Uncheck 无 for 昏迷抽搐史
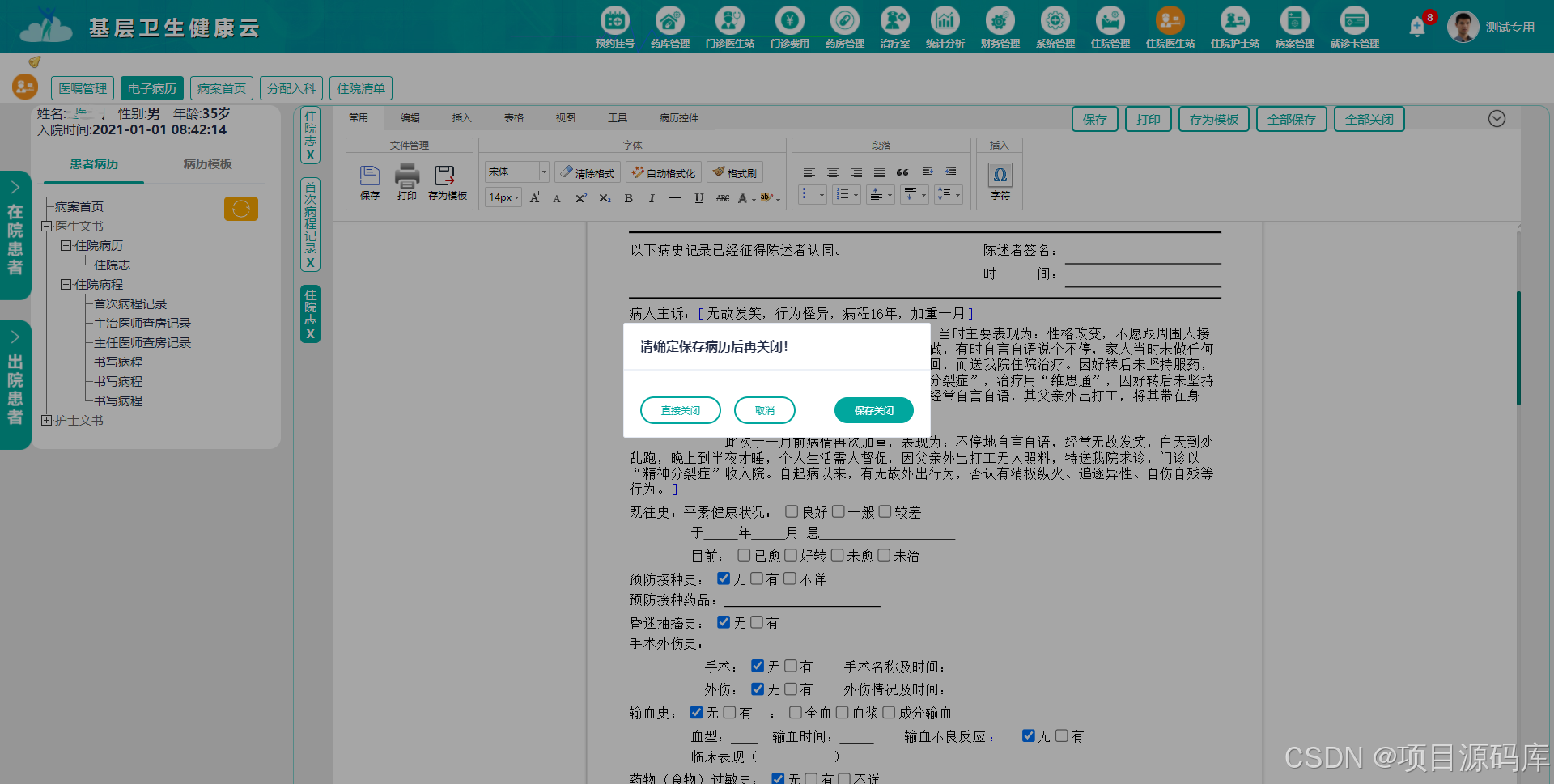Screen dimensions: 1554x784 [724, 622]
